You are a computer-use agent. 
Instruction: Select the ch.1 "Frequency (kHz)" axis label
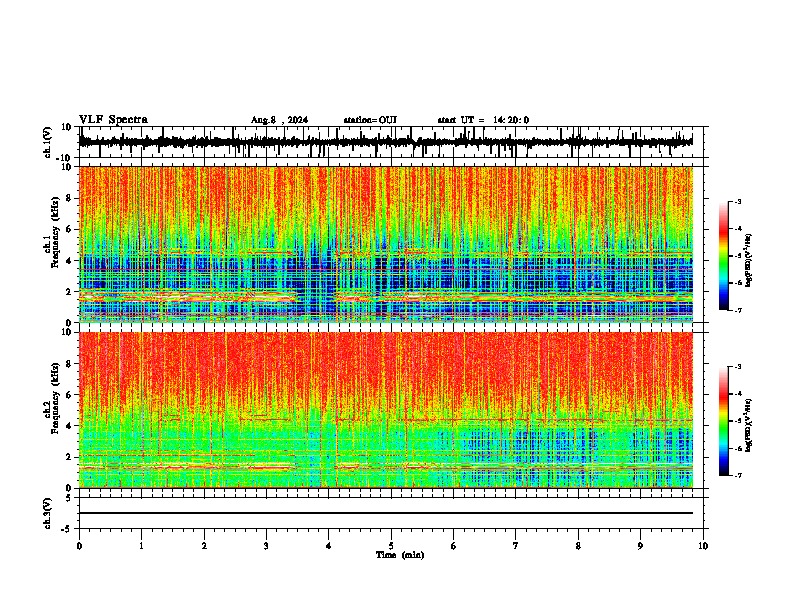pyautogui.click(x=55, y=233)
